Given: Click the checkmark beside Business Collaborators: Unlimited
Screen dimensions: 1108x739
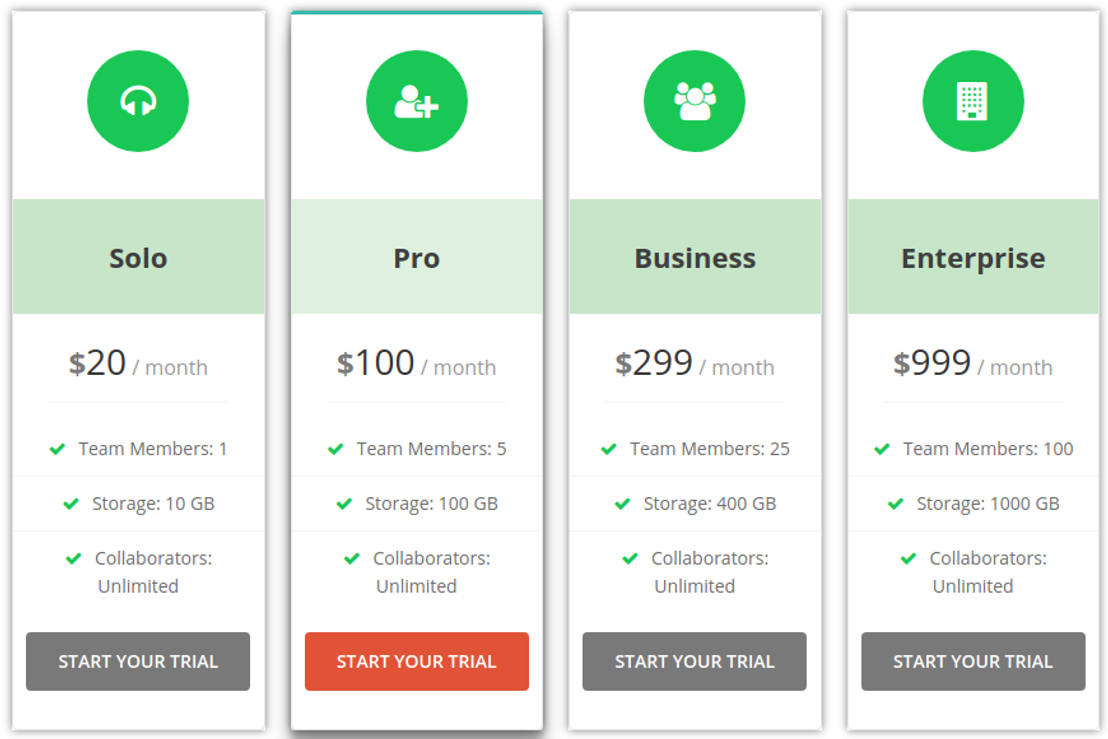Looking at the screenshot, I should [630, 559].
